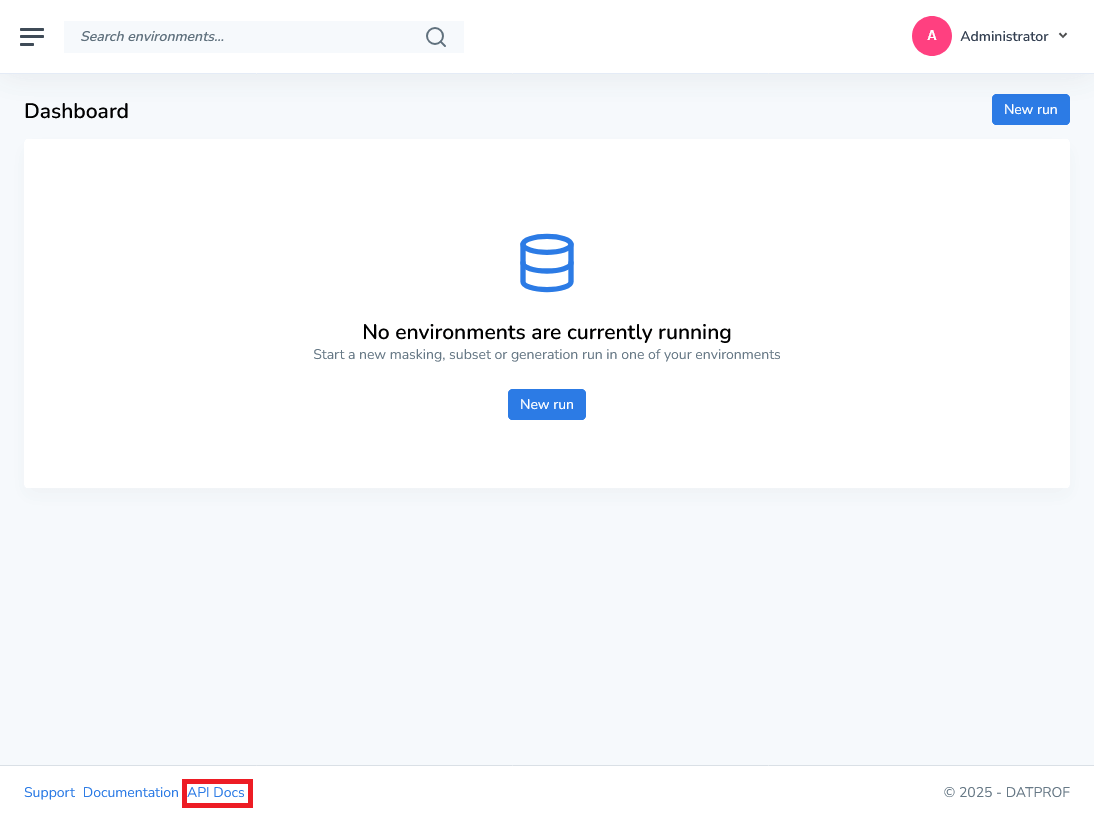This screenshot has height=819, width=1094.
Task: Click the Administrator avatar circle
Action: 931,36
